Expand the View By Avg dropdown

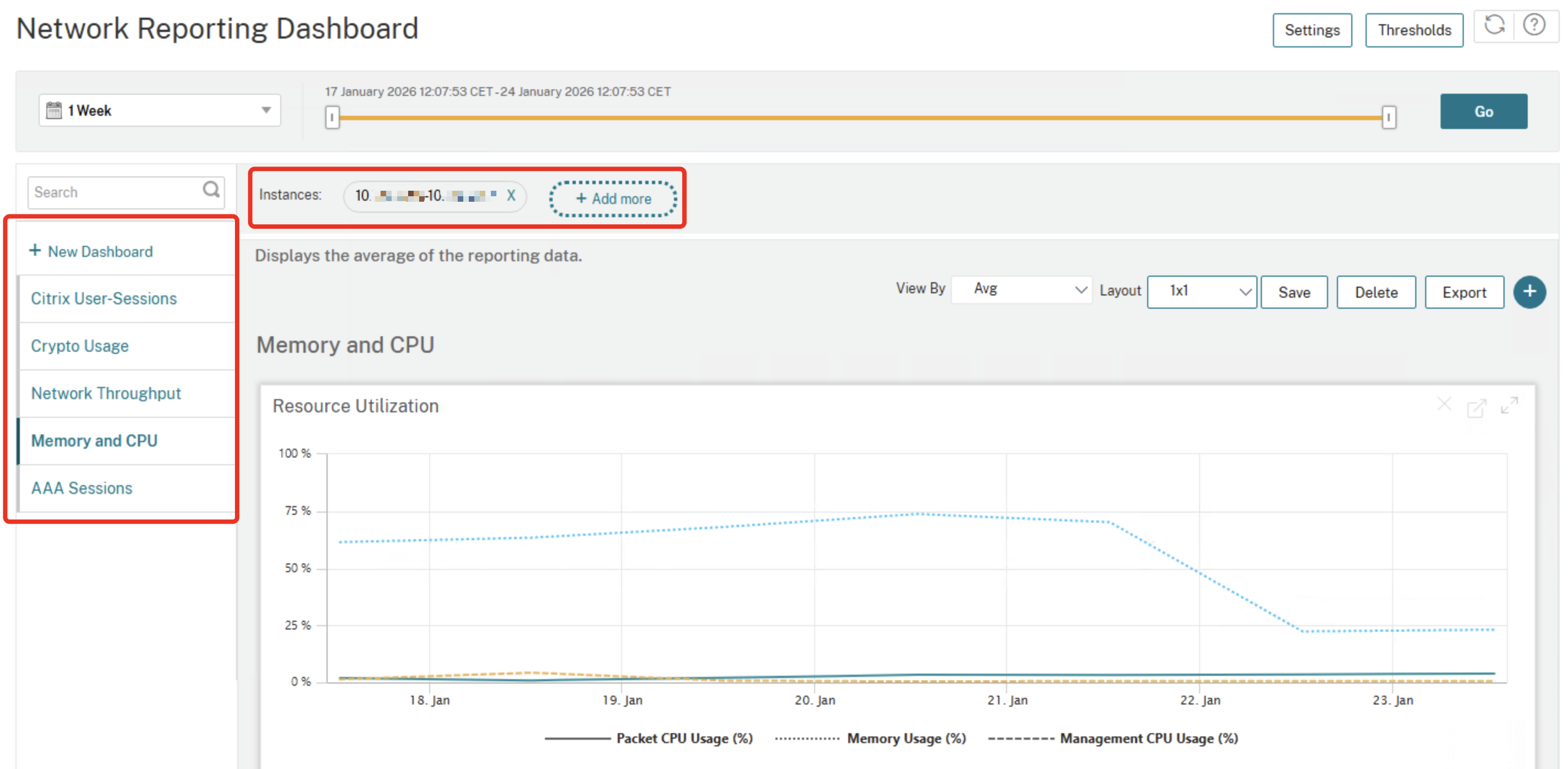1021,289
